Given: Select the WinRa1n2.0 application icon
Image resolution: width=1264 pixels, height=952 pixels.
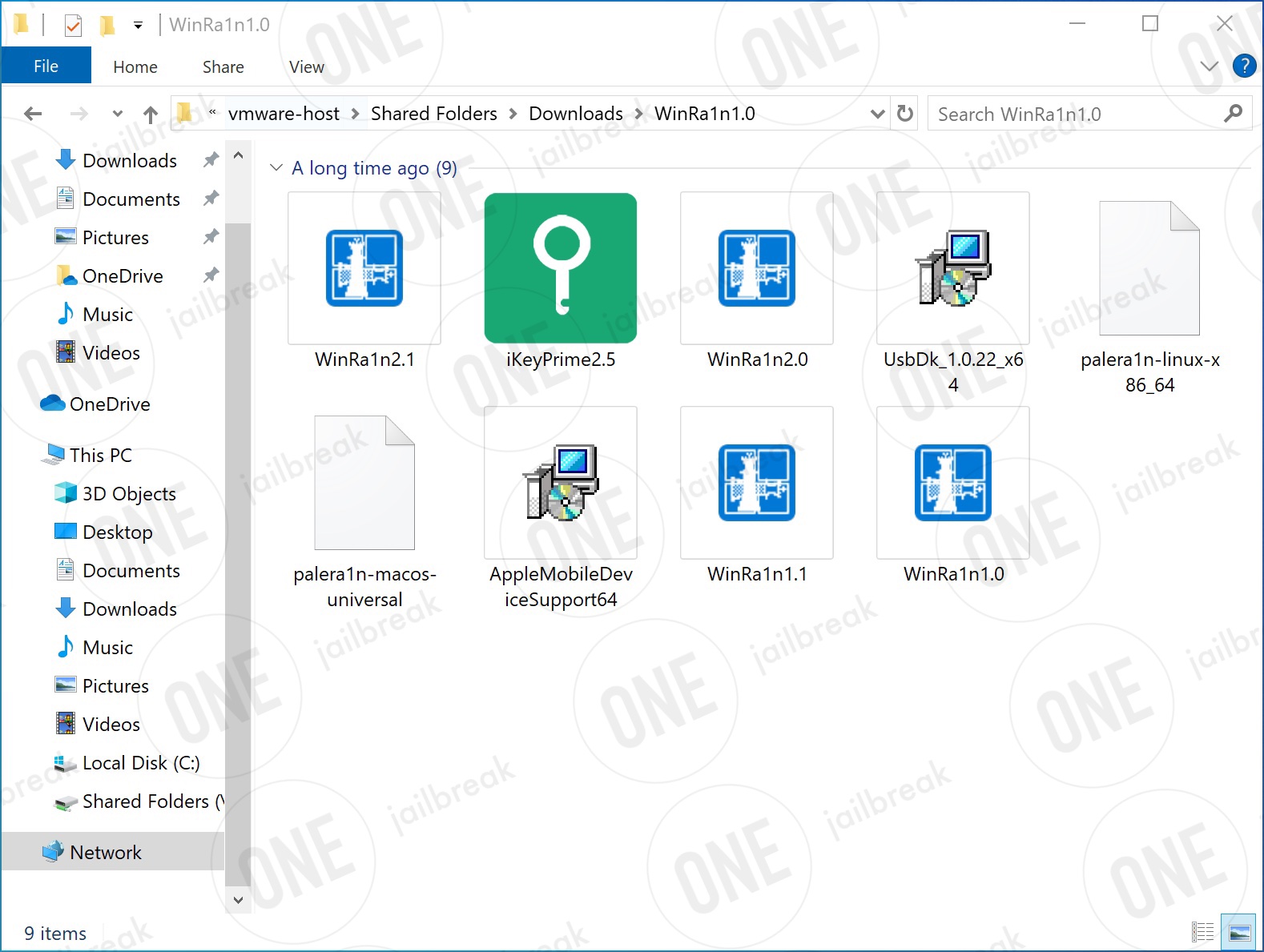Looking at the screenshot, I should 757,268.
